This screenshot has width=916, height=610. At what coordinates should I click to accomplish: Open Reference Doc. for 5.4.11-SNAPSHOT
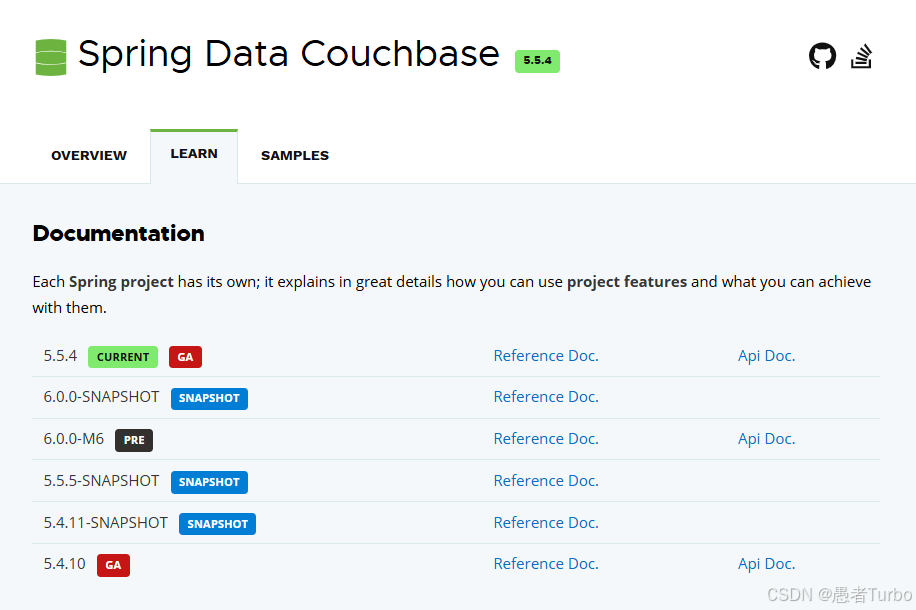pos(546,523)
